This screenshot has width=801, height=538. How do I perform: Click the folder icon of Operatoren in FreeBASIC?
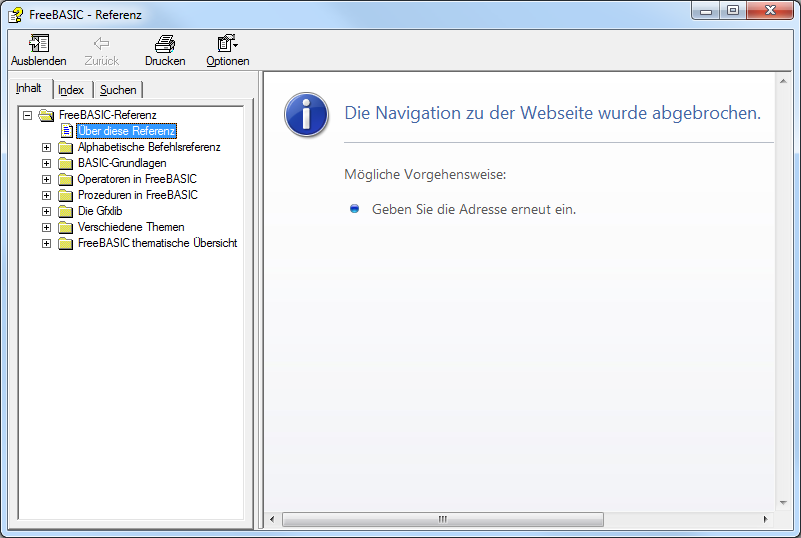click(x=65, y=179)
